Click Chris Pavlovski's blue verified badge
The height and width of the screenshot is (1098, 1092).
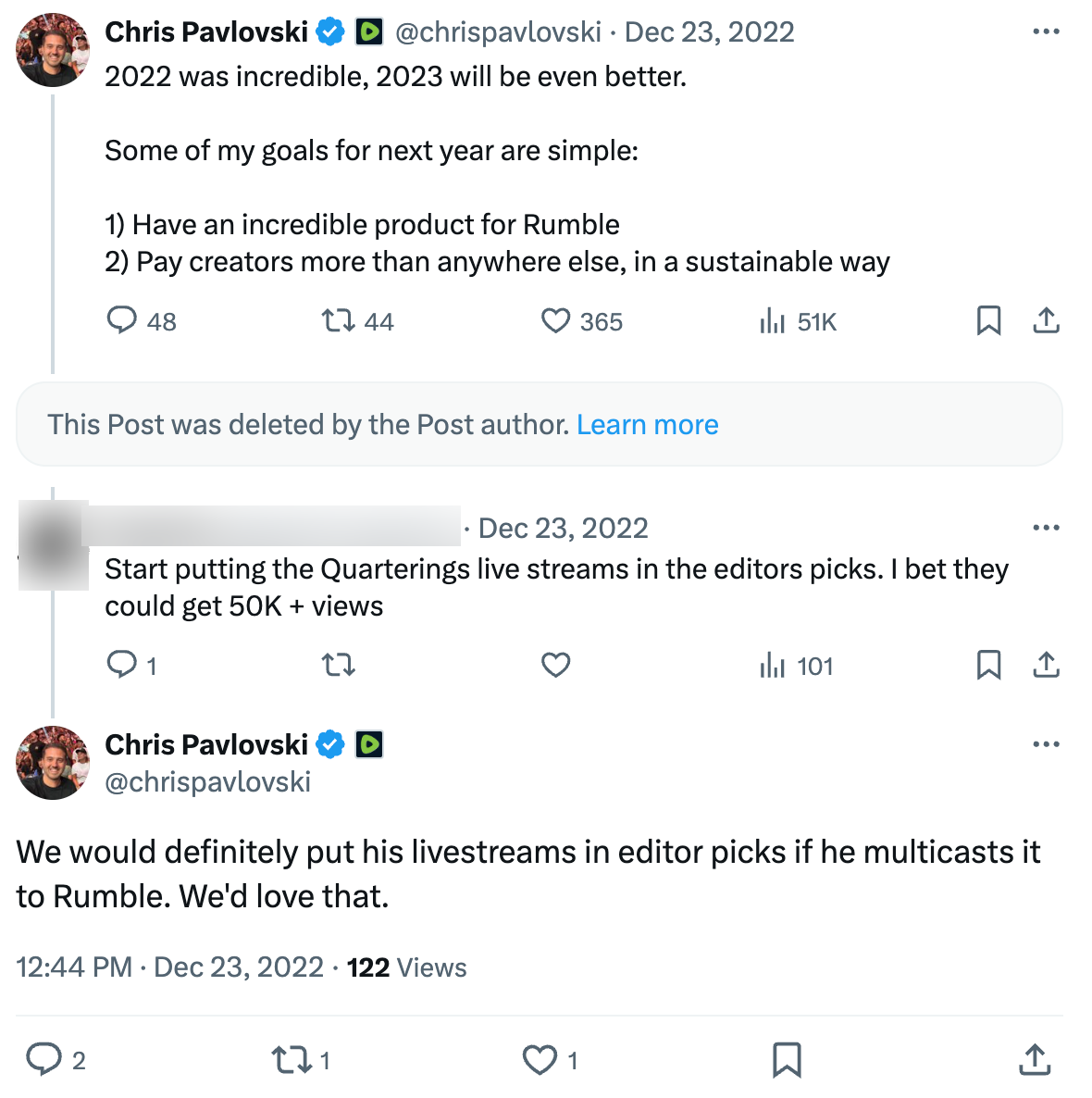coord(330,31)
